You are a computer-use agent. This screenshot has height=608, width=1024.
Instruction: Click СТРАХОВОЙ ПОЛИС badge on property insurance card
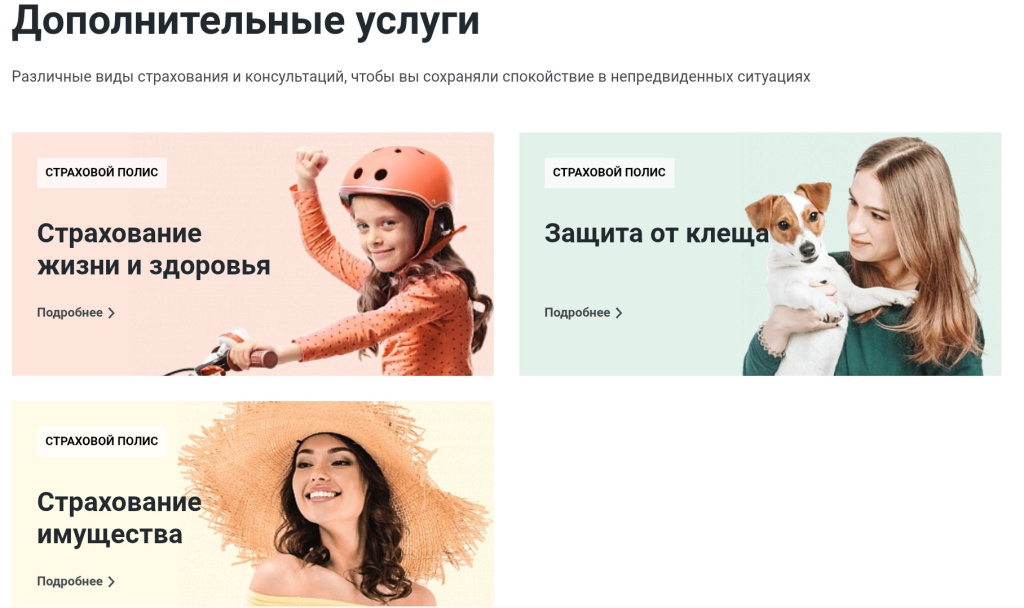point(102,441)
